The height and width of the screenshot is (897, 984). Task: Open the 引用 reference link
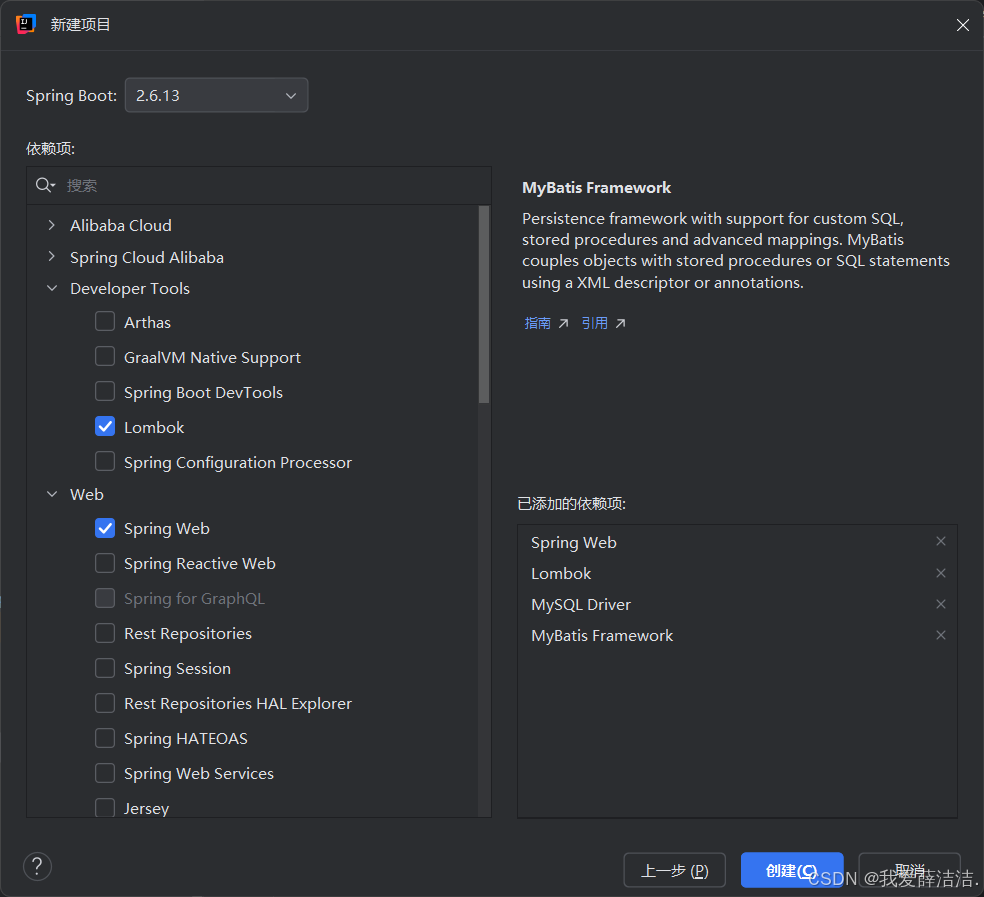tap(597, 322)
